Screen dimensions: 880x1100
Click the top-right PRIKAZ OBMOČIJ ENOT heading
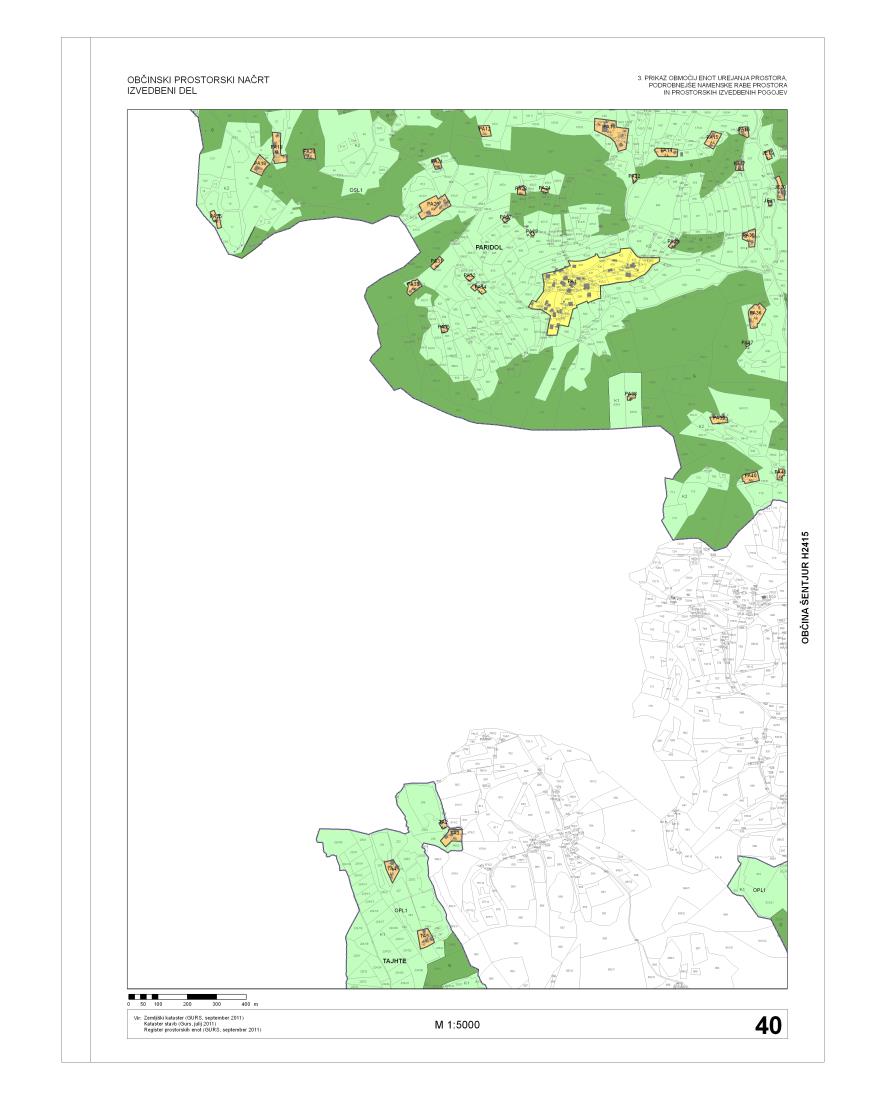coord(712,85)
